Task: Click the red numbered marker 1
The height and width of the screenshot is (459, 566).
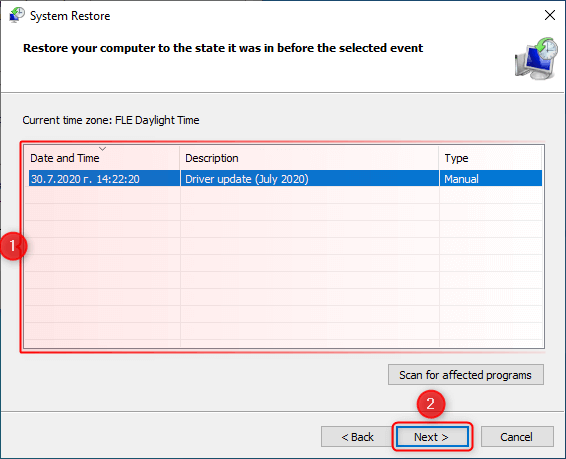Action: coord(13,246)
